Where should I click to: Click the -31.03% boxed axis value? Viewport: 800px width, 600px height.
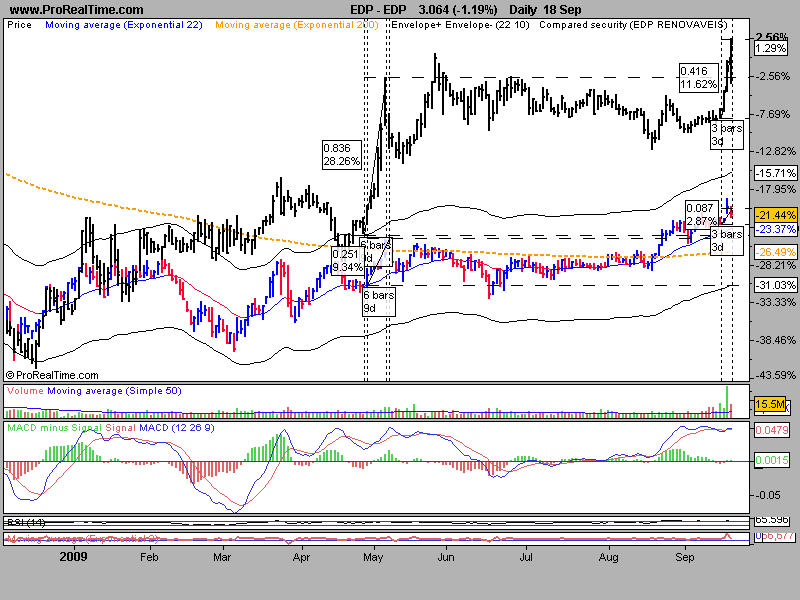(x=776, y=285)
